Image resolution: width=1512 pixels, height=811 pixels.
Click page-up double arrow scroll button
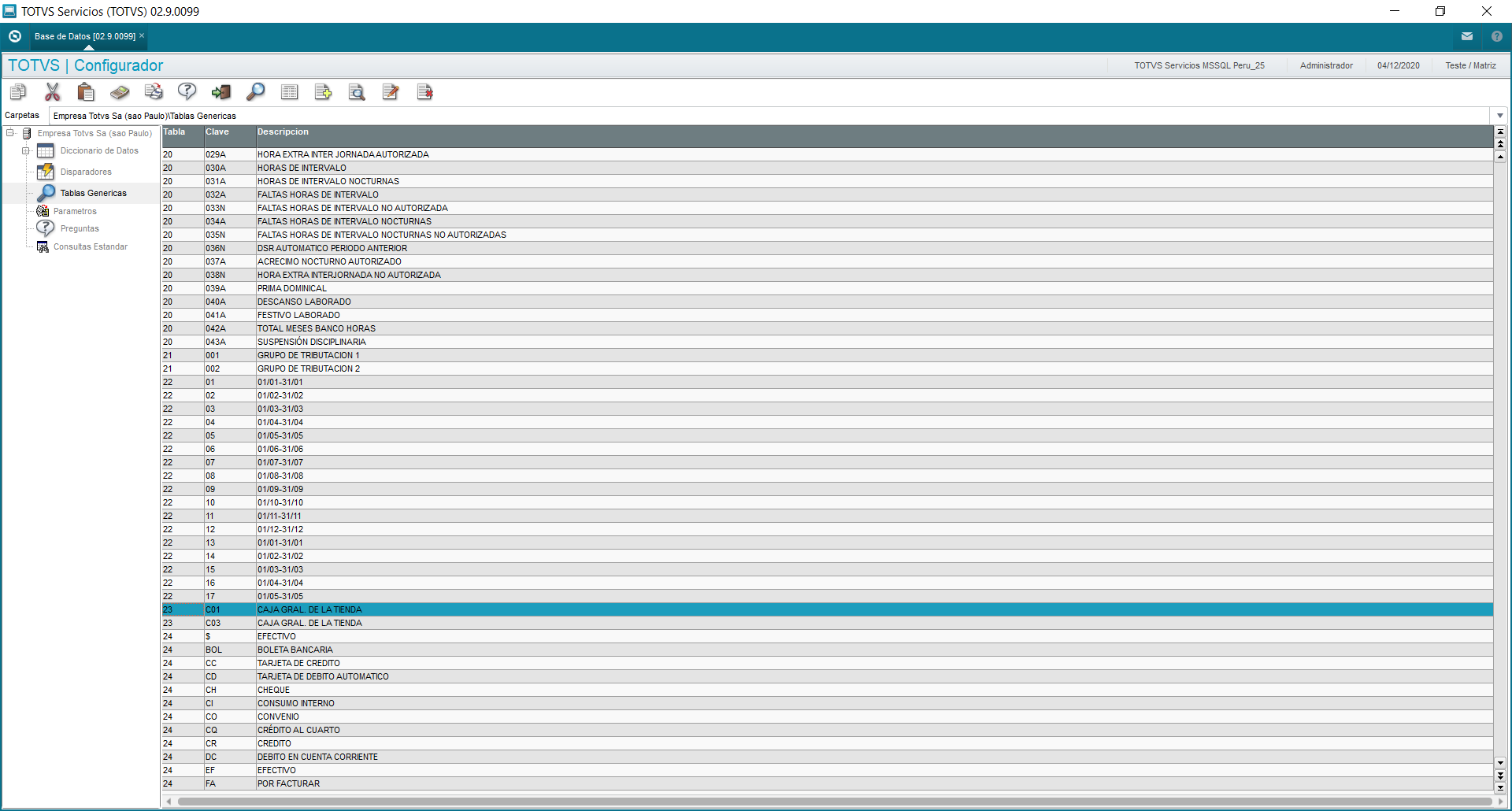pos(1500,144)
